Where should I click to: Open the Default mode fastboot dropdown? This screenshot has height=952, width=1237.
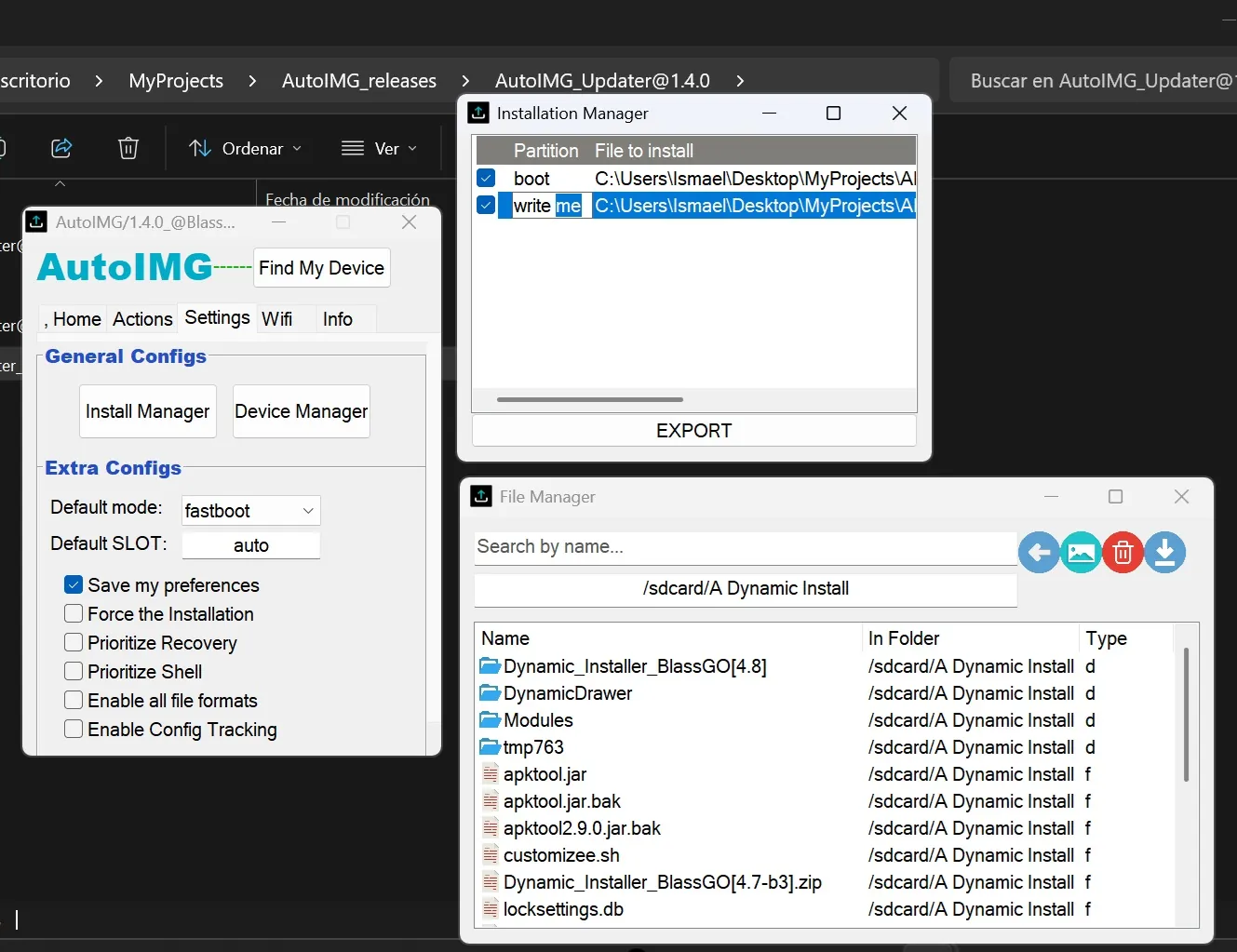point(250,511)
